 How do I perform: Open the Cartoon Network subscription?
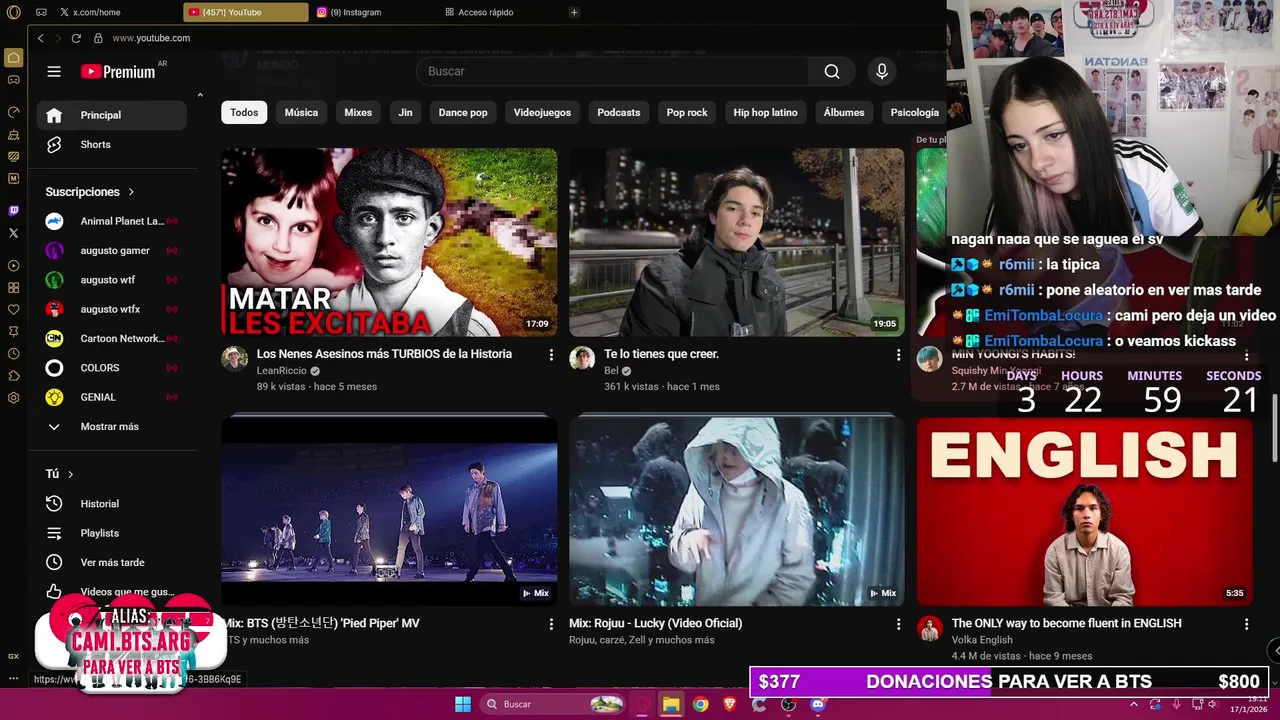(x=112, y=339)
